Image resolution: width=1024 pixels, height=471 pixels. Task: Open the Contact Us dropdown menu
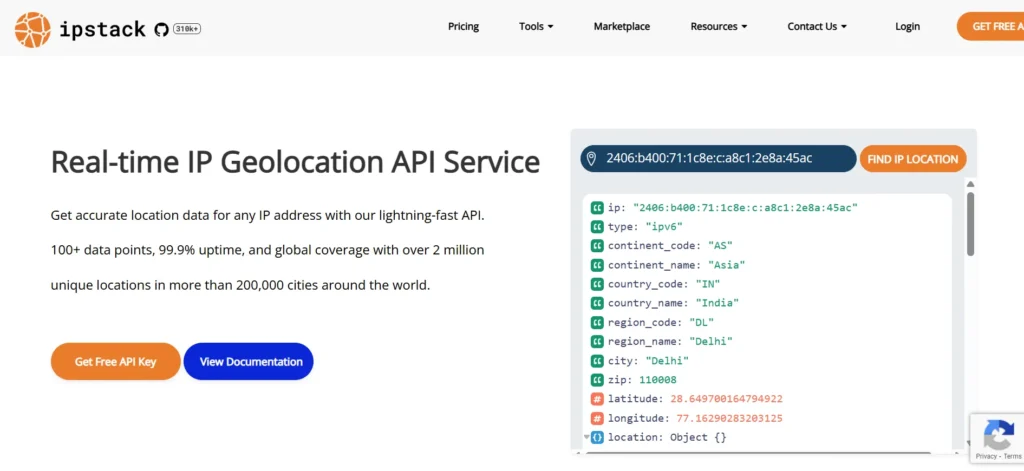point(817,27)
